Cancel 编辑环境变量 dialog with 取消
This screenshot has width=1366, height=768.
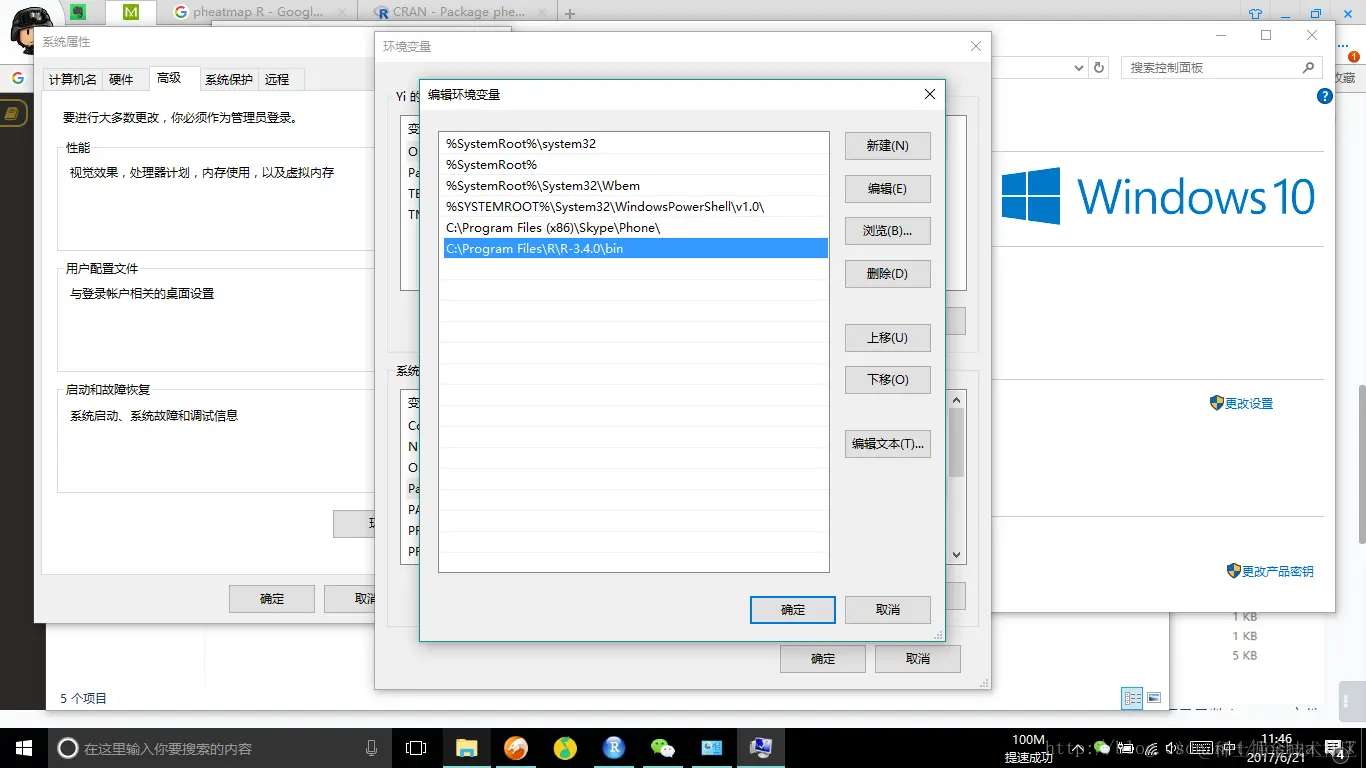pos(888,610)
